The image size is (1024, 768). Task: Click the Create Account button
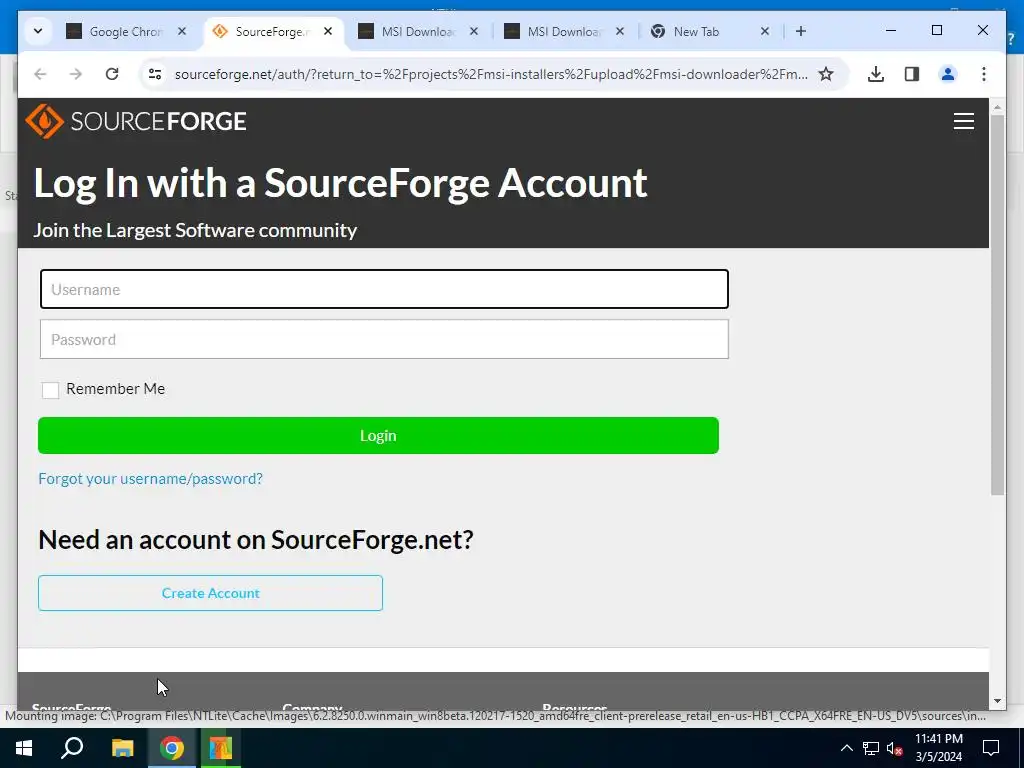[x=210, y=593]
